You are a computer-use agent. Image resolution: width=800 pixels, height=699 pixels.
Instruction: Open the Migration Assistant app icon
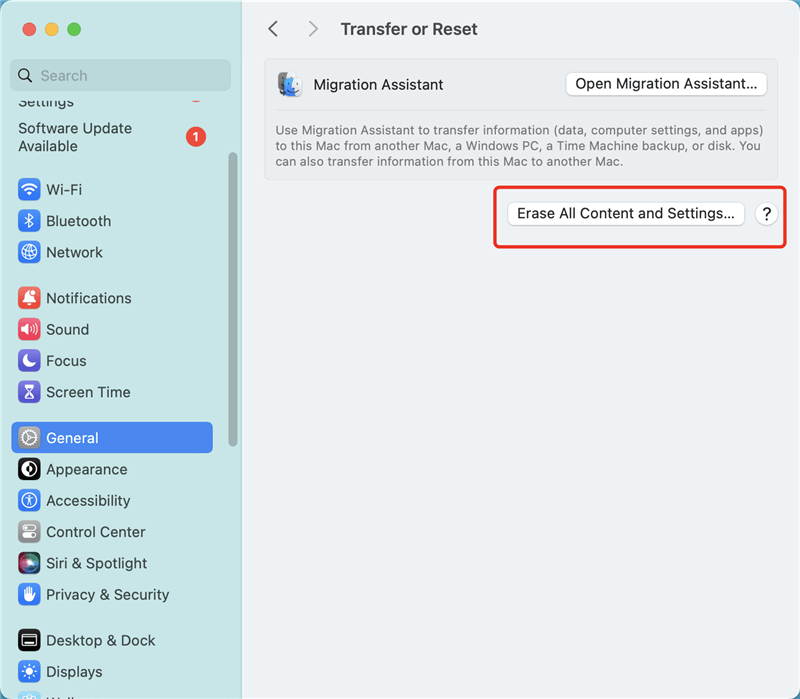tap(290, 85)
